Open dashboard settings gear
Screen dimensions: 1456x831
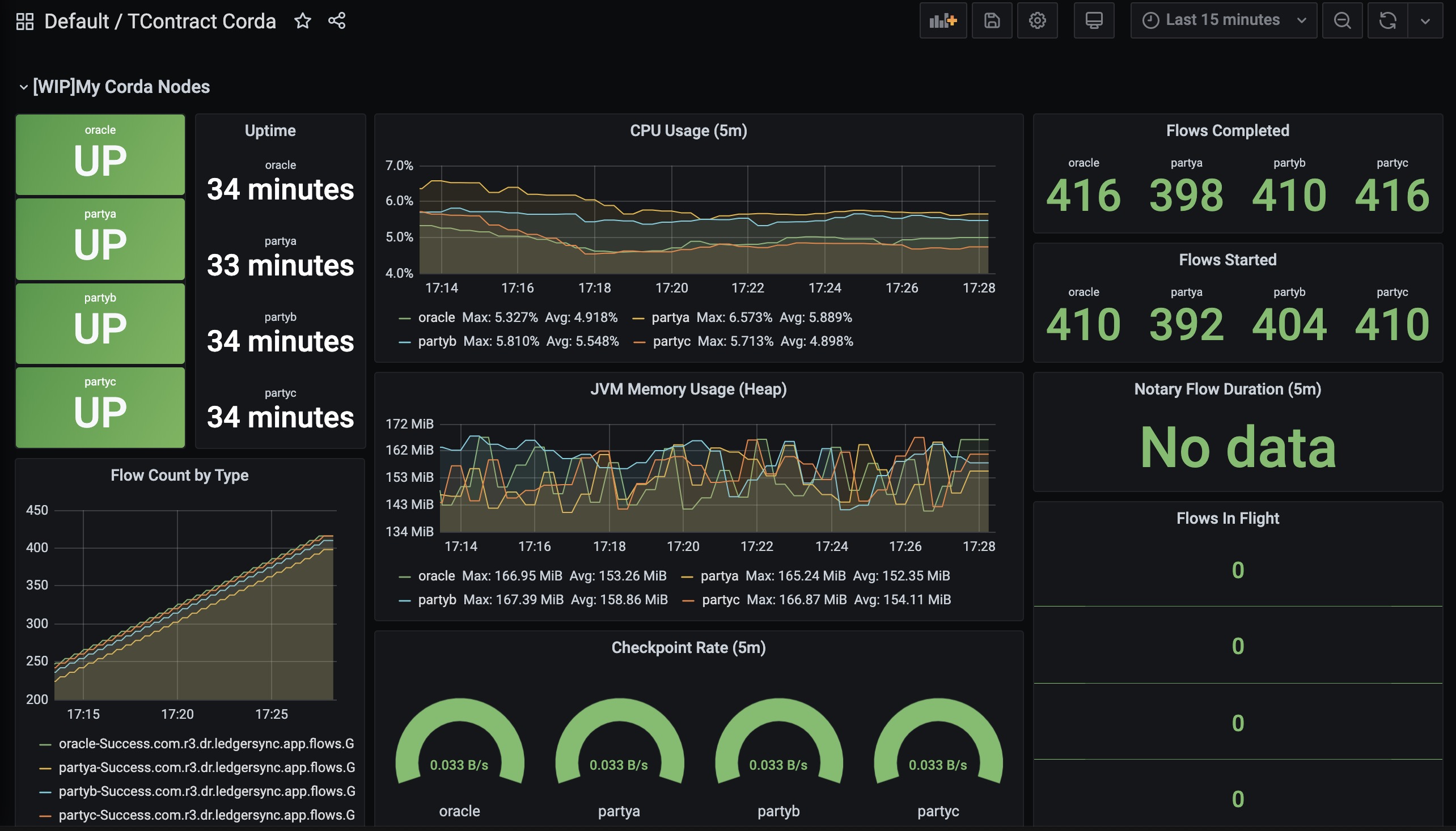coord(1037,20)
